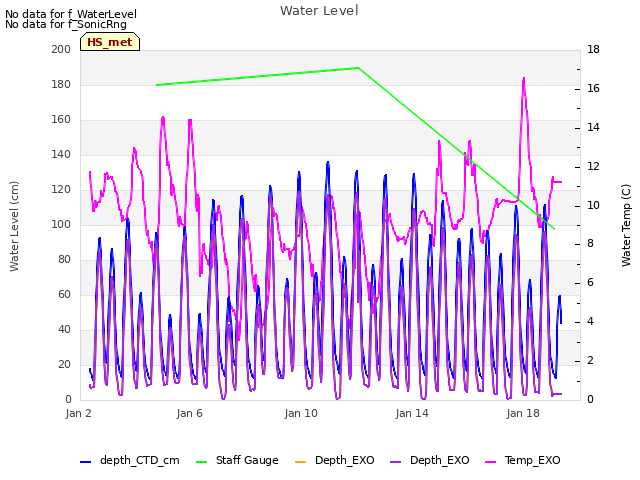Click the highest Temp_EXO peak near Jan 18

524,78
